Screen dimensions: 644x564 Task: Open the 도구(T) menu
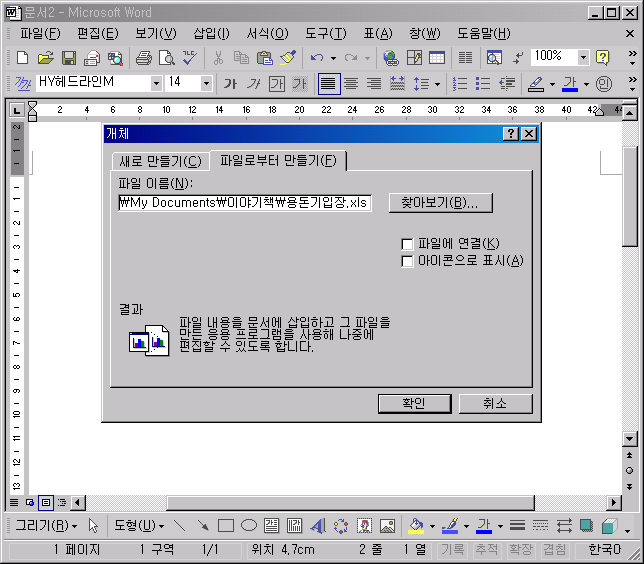click(326, 33)
